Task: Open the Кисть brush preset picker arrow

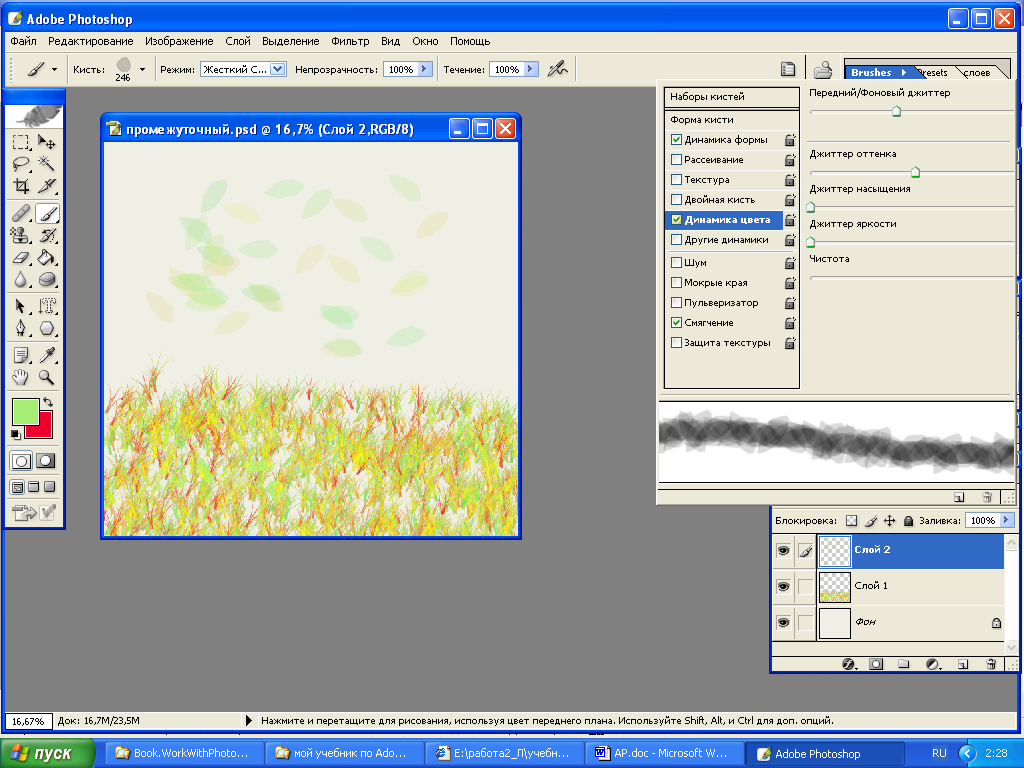Action: click(x=142, y=70)
